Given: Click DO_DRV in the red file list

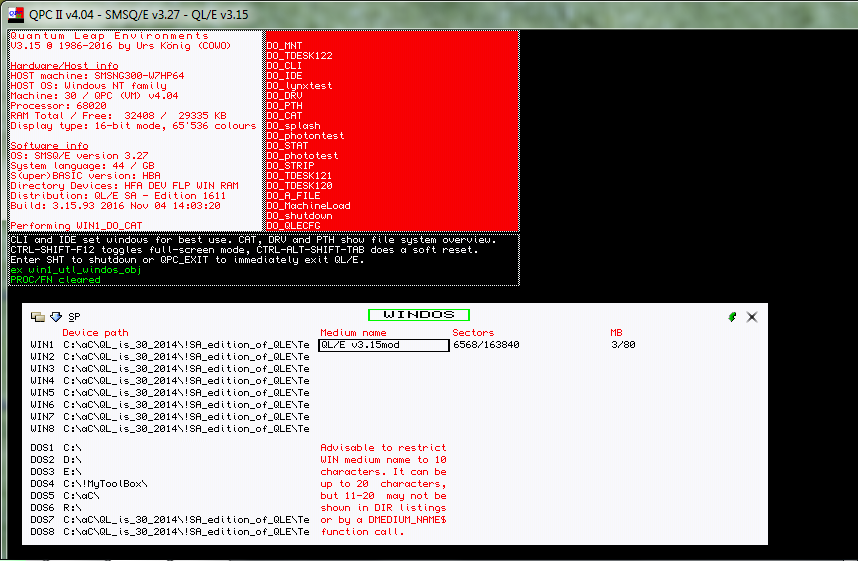Looking at the screenshot, I should point(284,96).
